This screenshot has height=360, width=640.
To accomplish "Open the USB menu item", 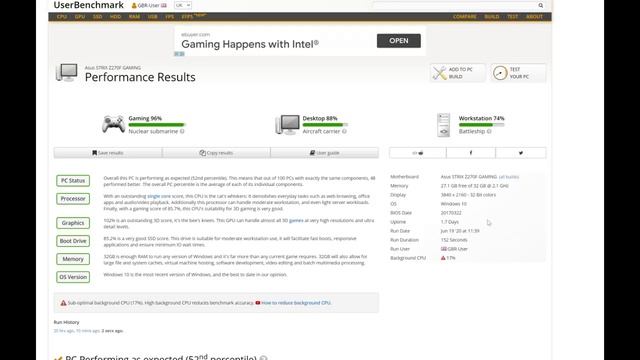I will tap(153, 17).
